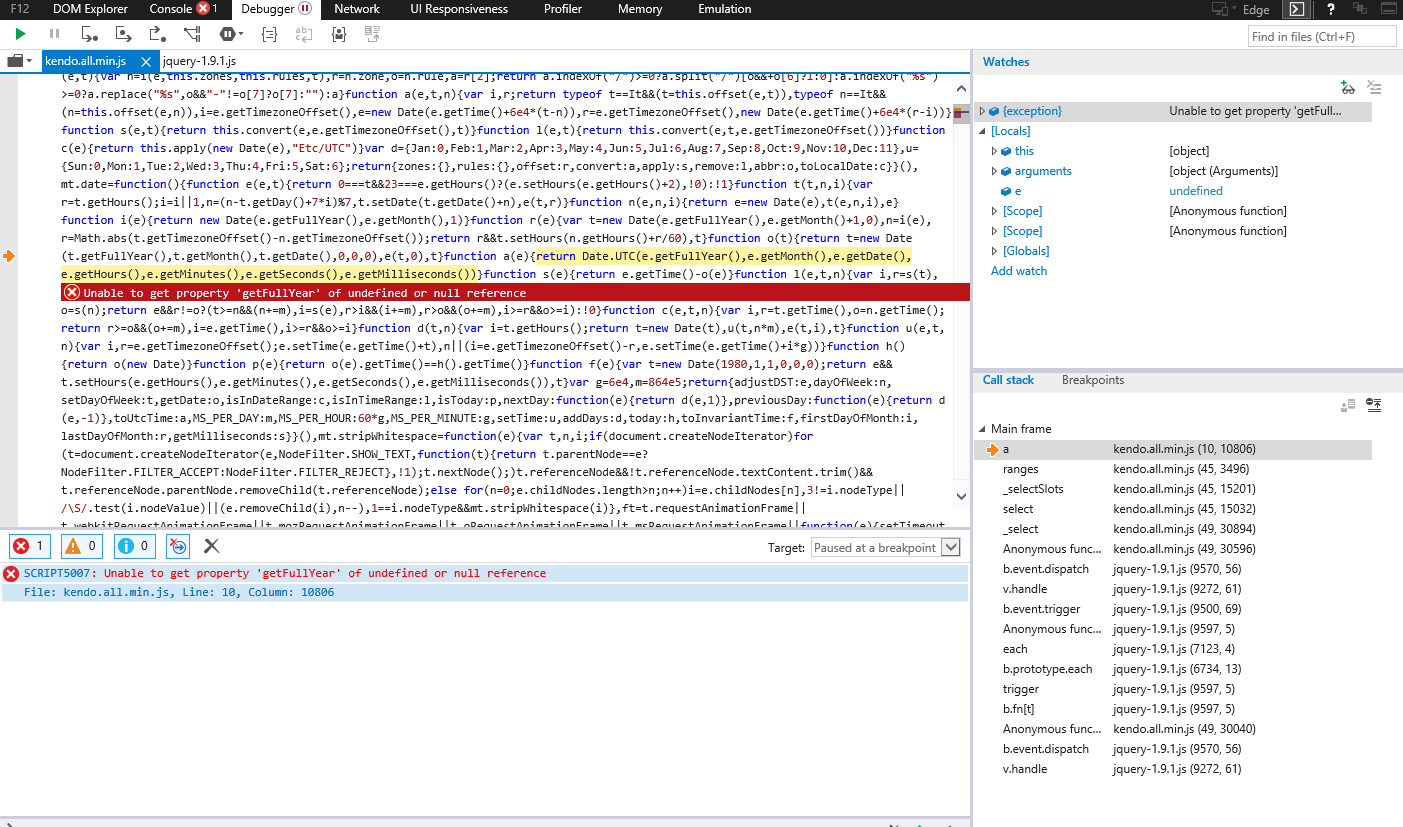The width and height of the screenshot is (1403, 827).
Task: Toggle the console drawer button in header
Action: coord(1297,10)
